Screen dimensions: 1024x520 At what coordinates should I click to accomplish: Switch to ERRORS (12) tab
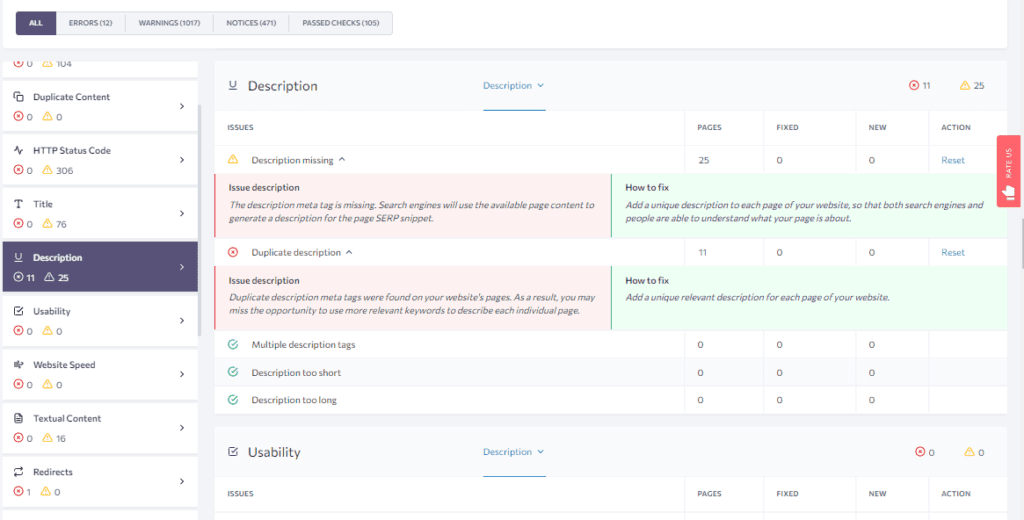click(91, 23)
